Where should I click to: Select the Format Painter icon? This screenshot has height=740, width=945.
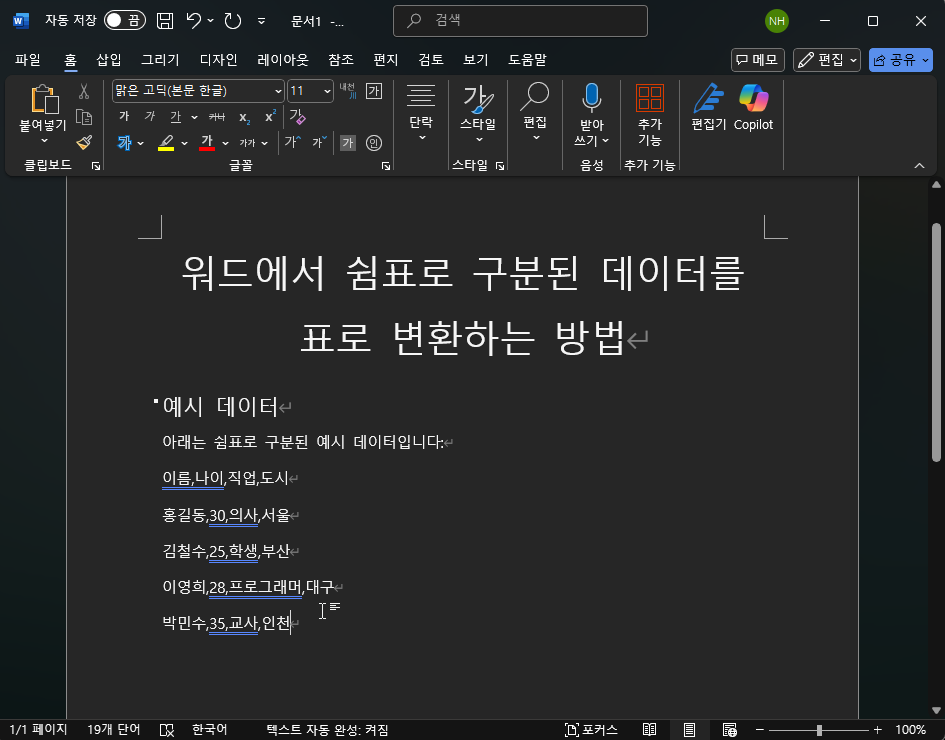click(x=84, y=143)
